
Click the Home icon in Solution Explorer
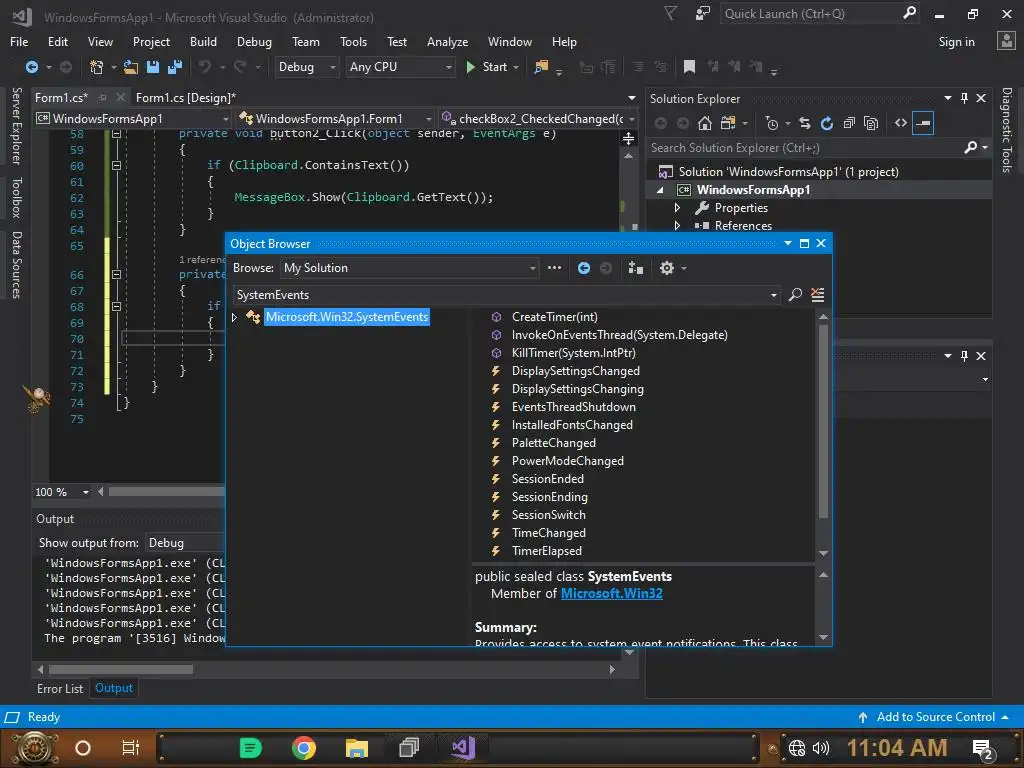click(x=705, y=123)
